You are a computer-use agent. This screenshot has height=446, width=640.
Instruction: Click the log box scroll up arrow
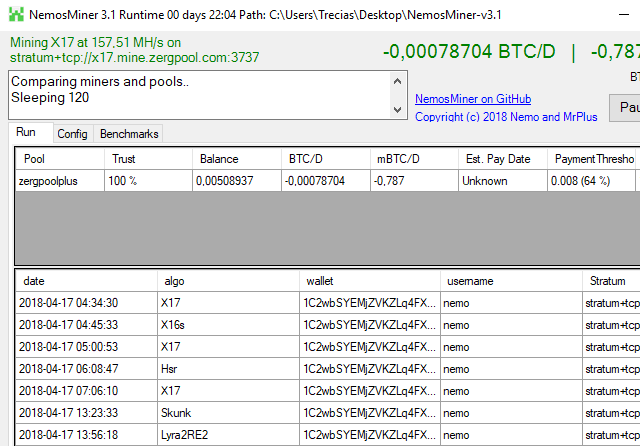397,81
